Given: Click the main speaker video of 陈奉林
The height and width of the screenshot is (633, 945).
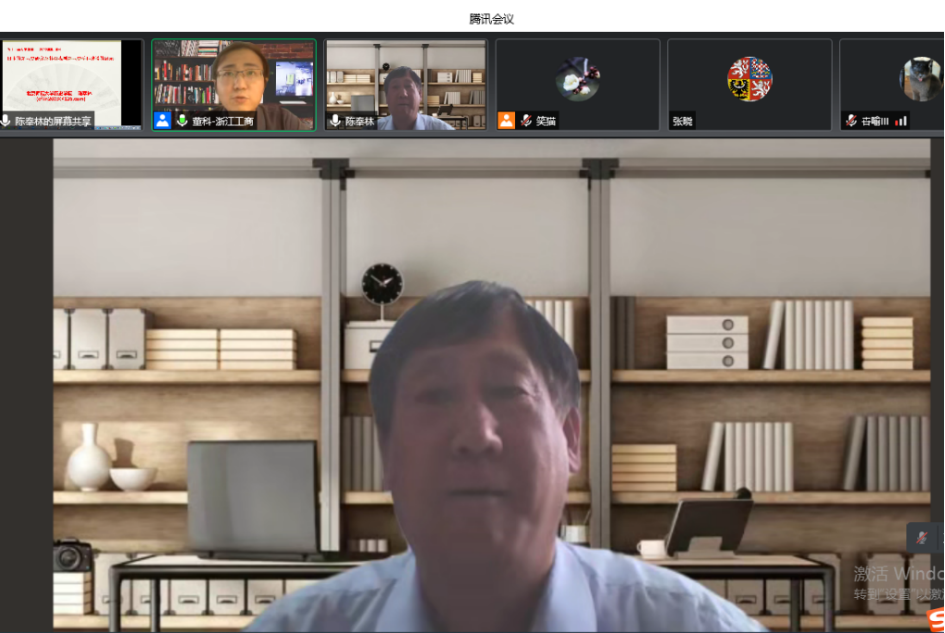Looking at the screenshot, I should 491,385.
